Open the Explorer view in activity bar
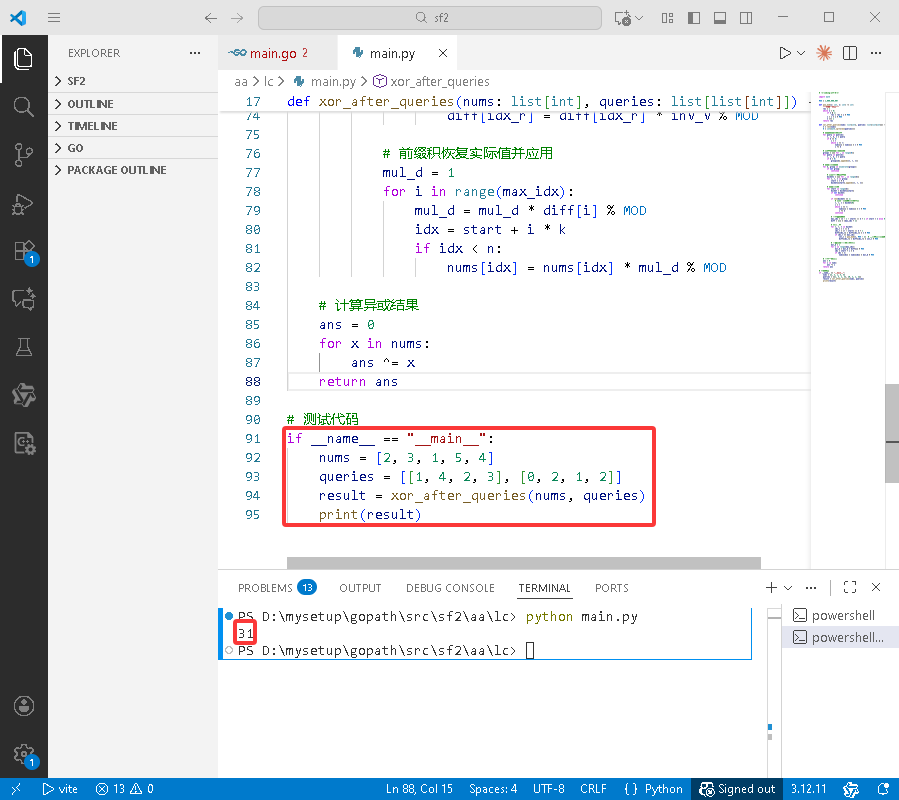This screenshot has width=899, height=800. tap(24, 59)
